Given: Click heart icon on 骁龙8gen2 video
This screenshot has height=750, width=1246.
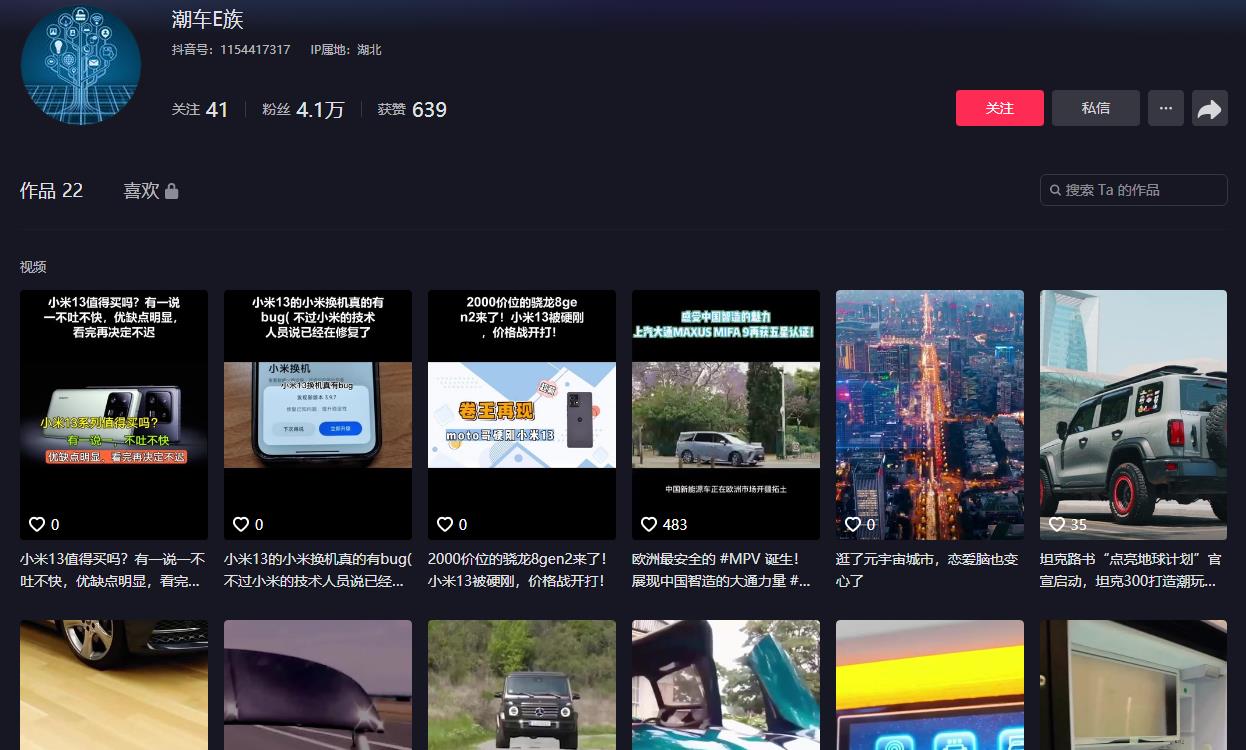Looking at the screenshot, I should 445,524.
